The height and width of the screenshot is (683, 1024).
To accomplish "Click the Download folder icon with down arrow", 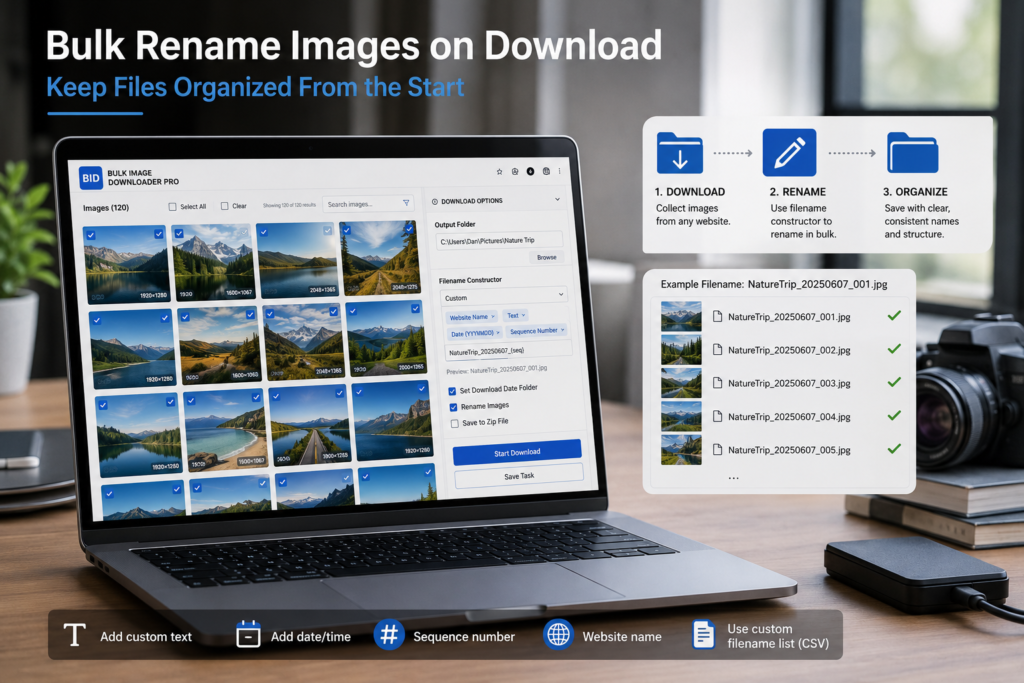I will click(680, 153).
